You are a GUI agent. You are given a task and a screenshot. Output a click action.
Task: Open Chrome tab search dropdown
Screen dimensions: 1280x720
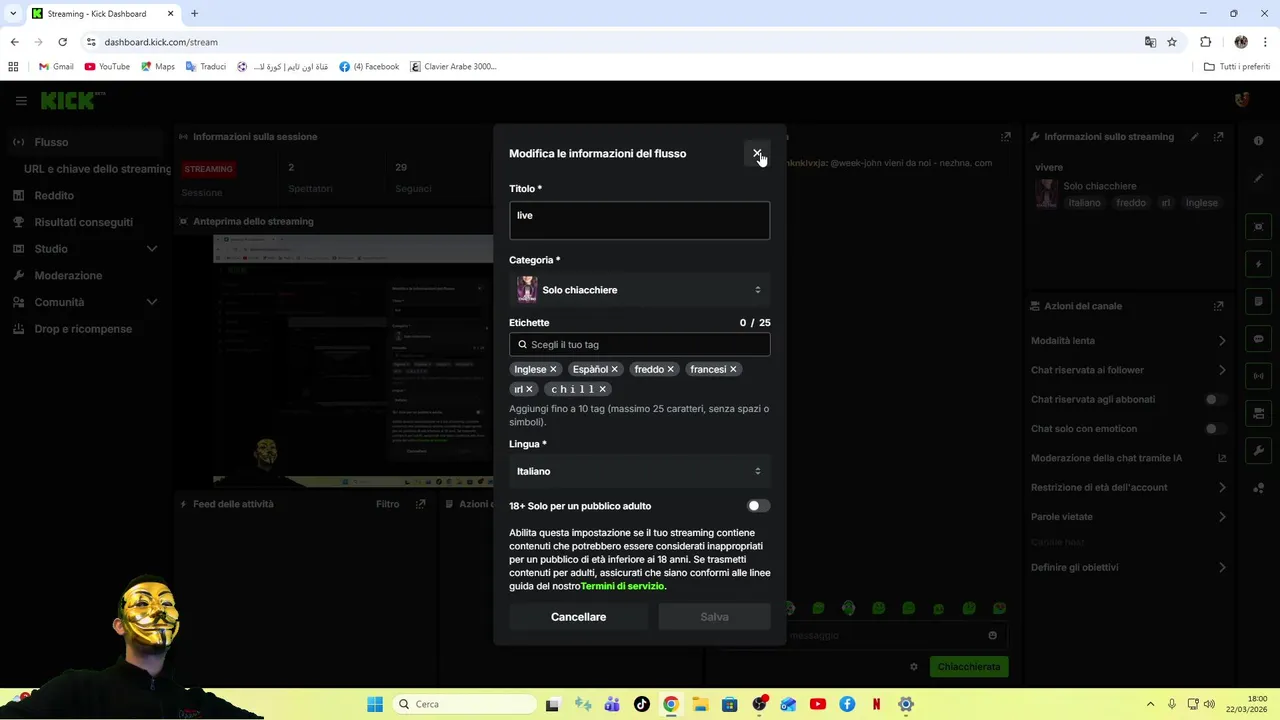tap(13, 13)
